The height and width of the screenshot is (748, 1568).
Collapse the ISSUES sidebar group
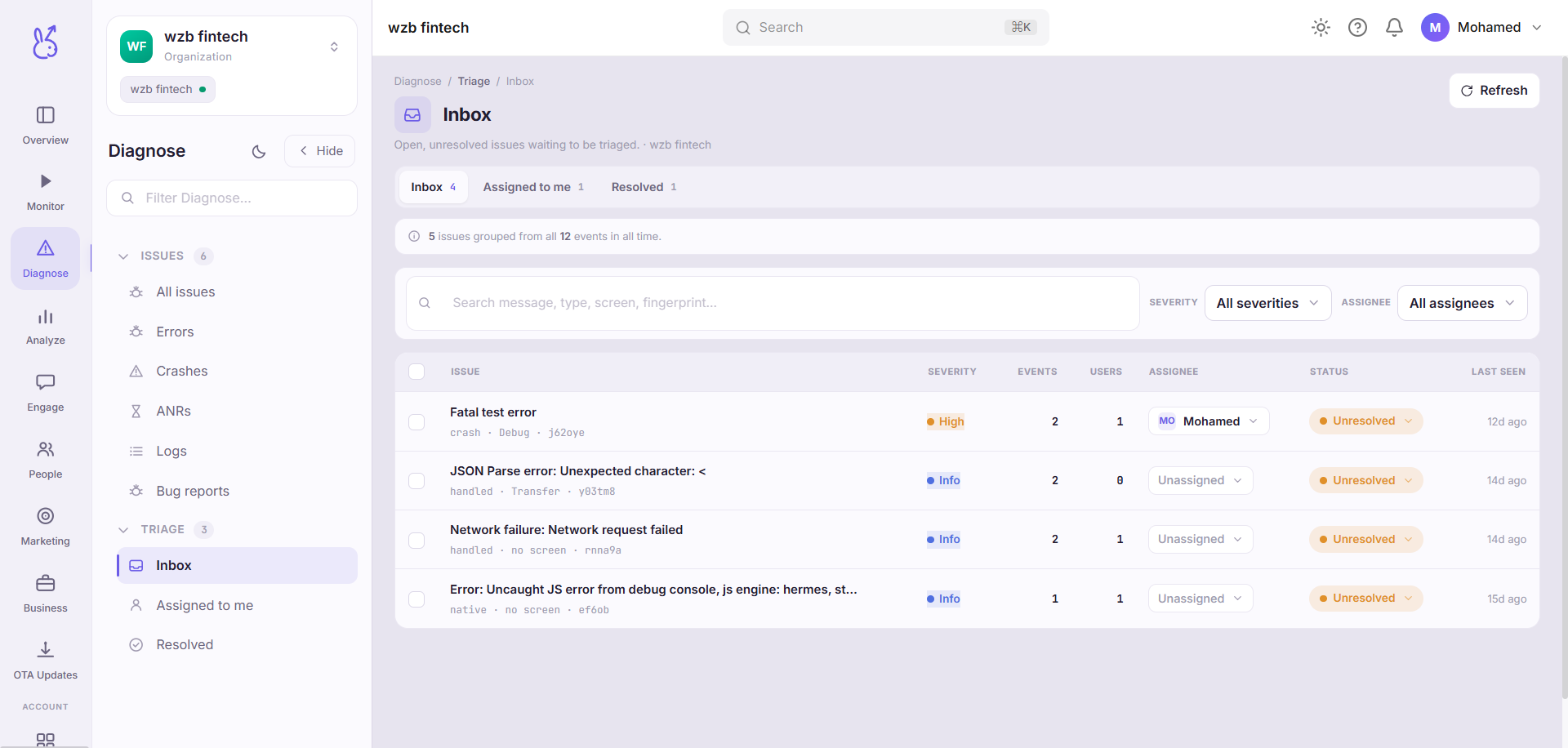click(x=123, y=256)
